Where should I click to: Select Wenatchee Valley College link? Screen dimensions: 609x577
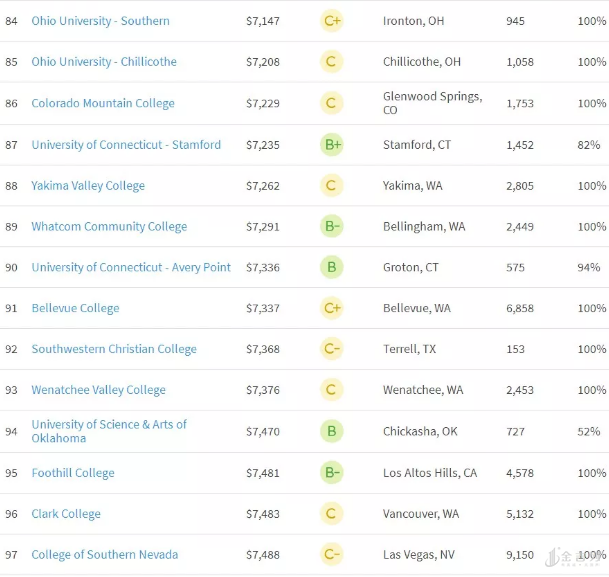coord(98,391)
